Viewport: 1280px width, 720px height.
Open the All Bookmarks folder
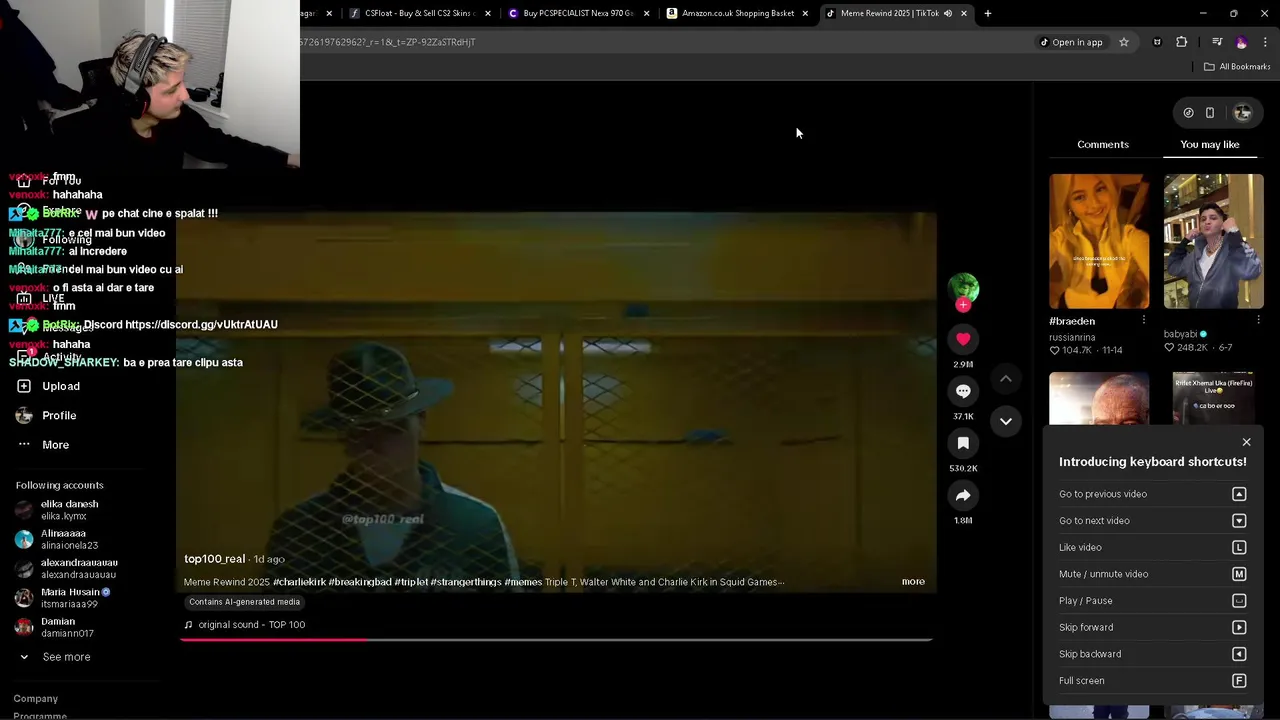coord(1237,66)
